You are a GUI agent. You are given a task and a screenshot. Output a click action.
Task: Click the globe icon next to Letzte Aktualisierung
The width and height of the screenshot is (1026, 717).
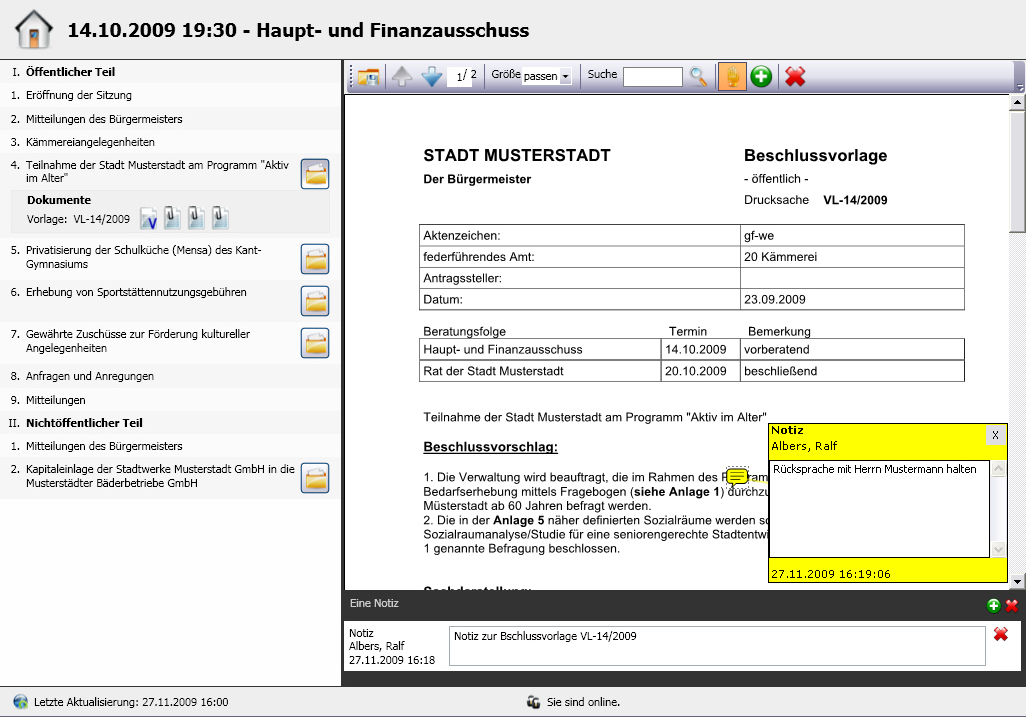pyautogui.click(x=21, y=702)
